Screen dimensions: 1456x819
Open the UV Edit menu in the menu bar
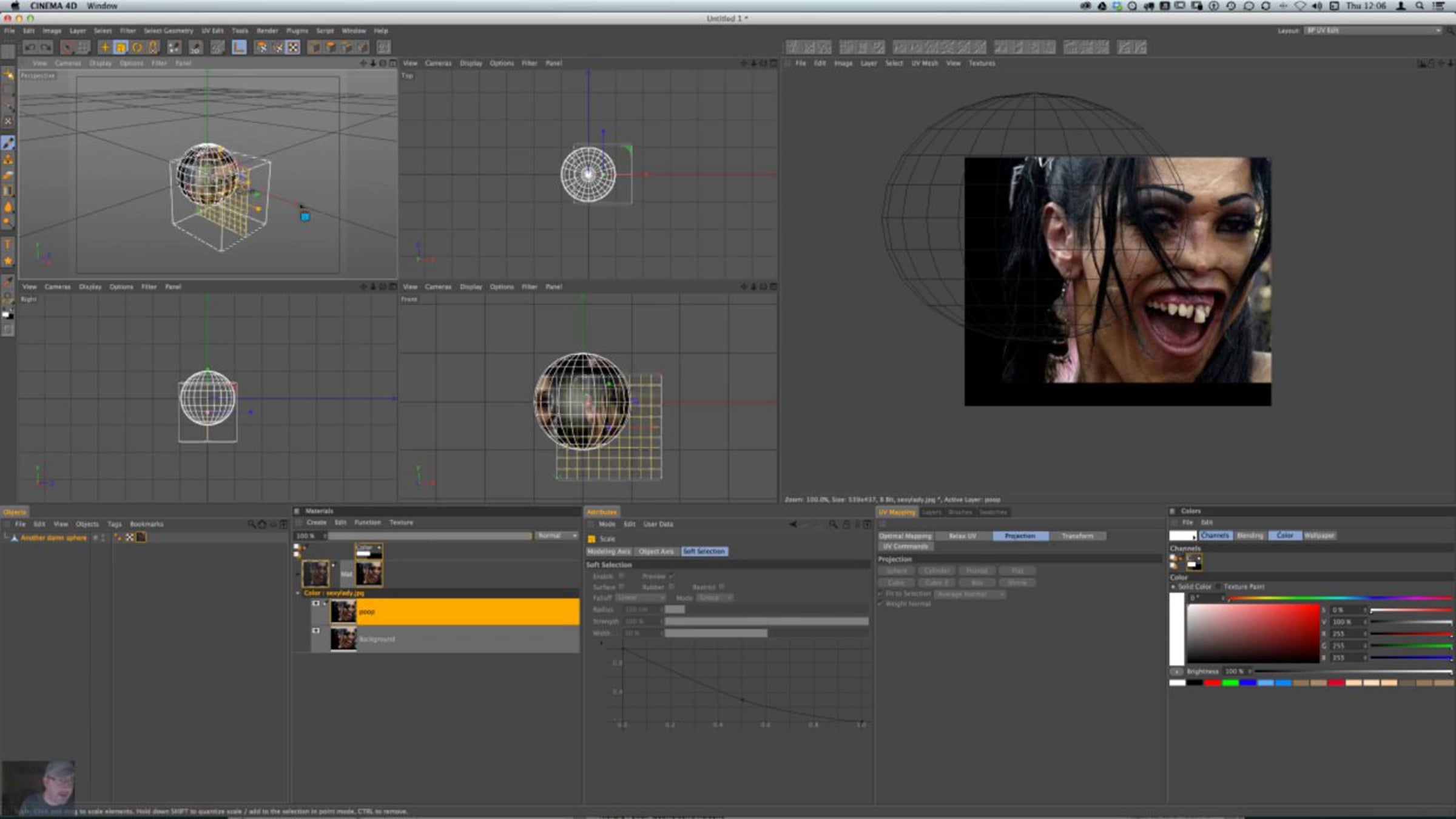[212, 31]
